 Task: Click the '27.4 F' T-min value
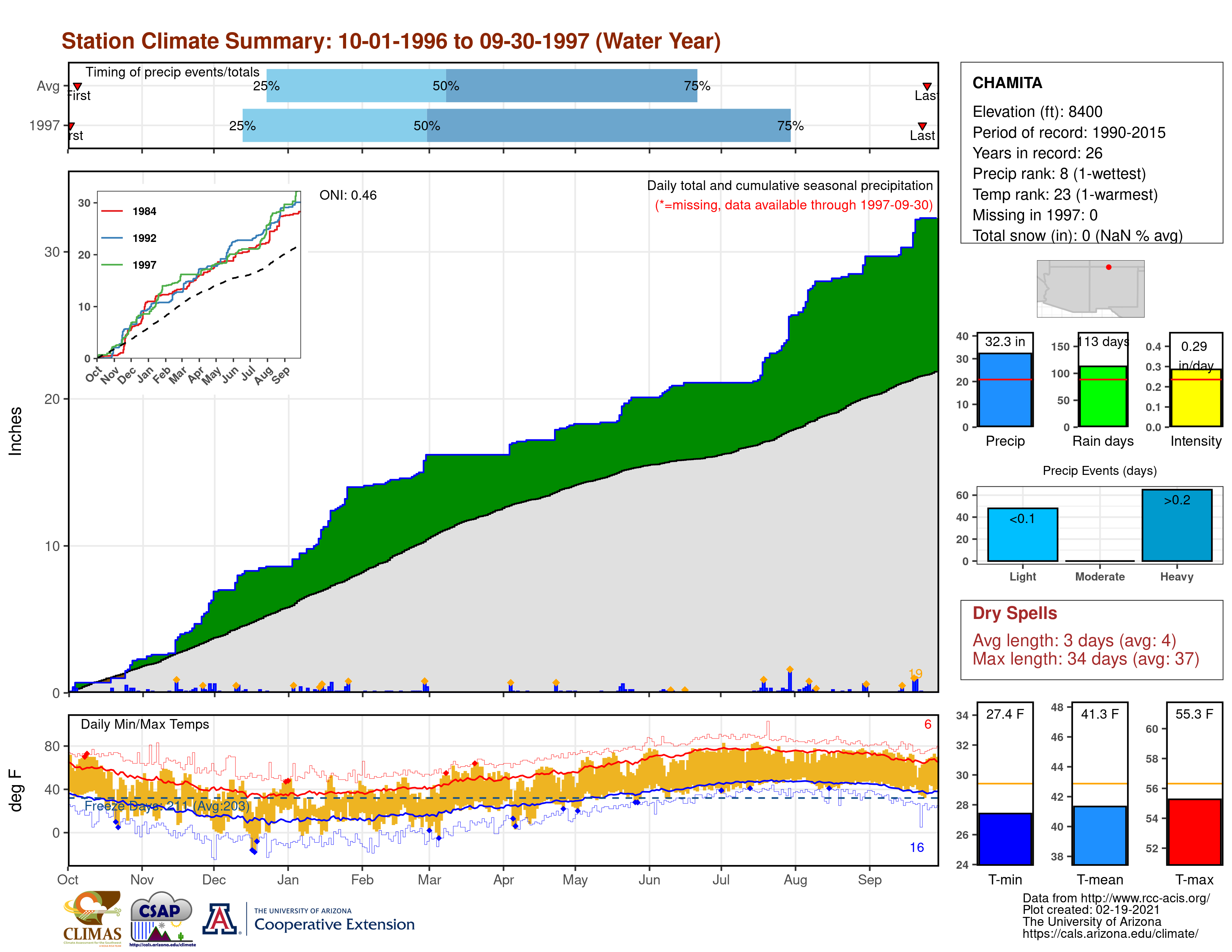pos(1005,714)
